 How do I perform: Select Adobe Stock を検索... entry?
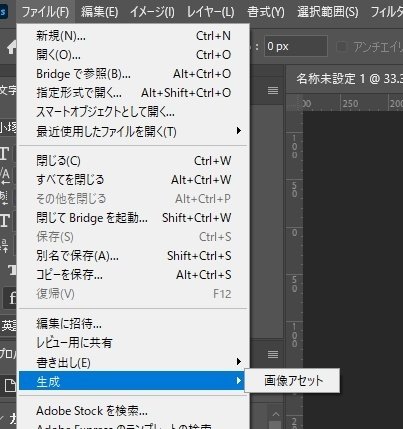tap(133, 411)
